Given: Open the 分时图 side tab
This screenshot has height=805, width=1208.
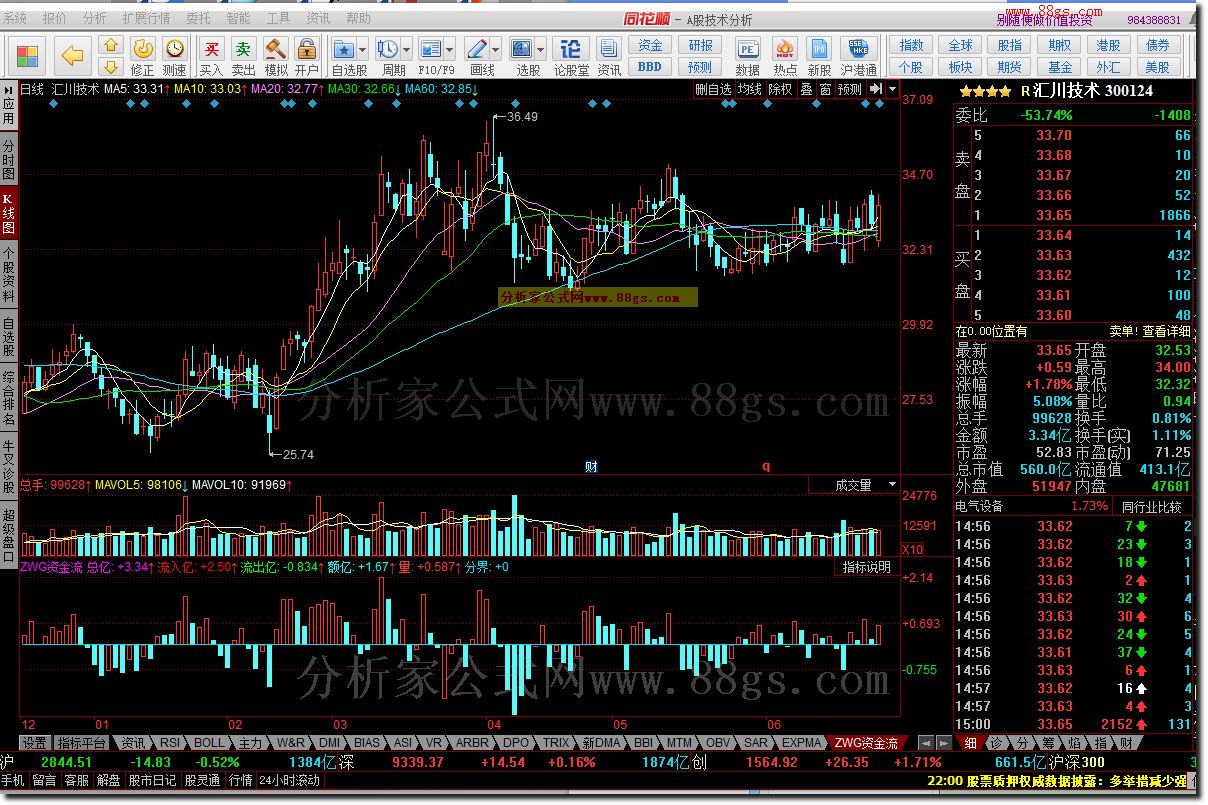Looking at the screenshot, I should click(x=9, y=159).
